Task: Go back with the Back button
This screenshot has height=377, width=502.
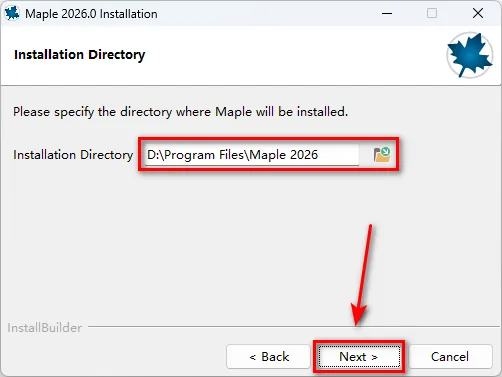Action: pos(269,357)
